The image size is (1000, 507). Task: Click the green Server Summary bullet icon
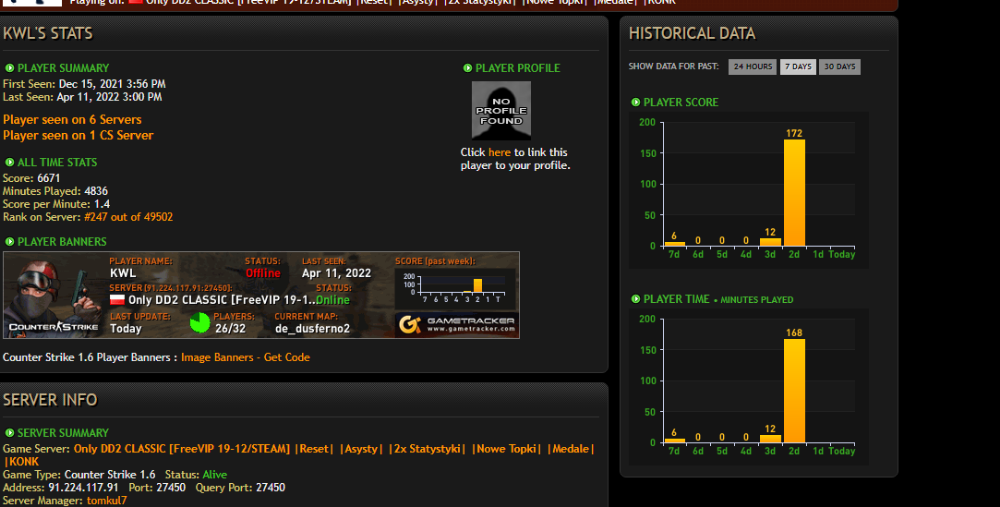(10, 433)
